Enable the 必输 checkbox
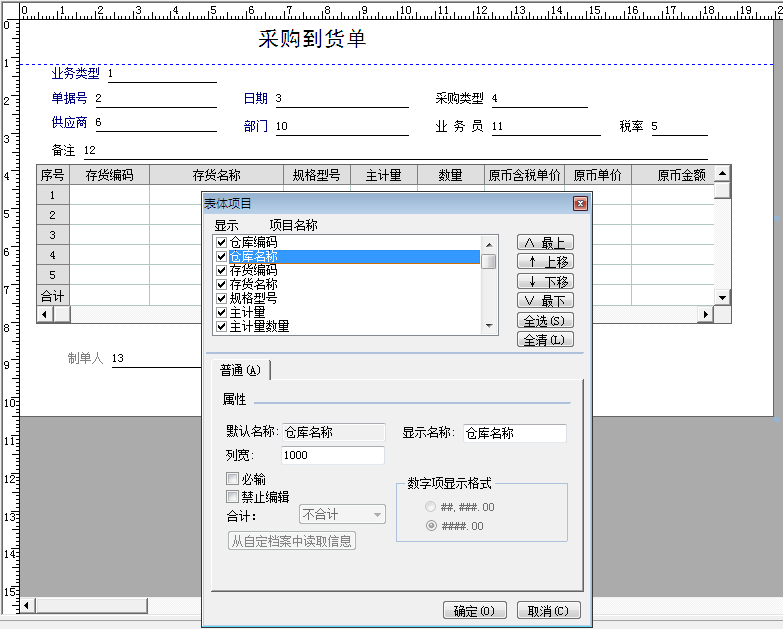Viewport: 783px width, 629px height. [233, 479]
